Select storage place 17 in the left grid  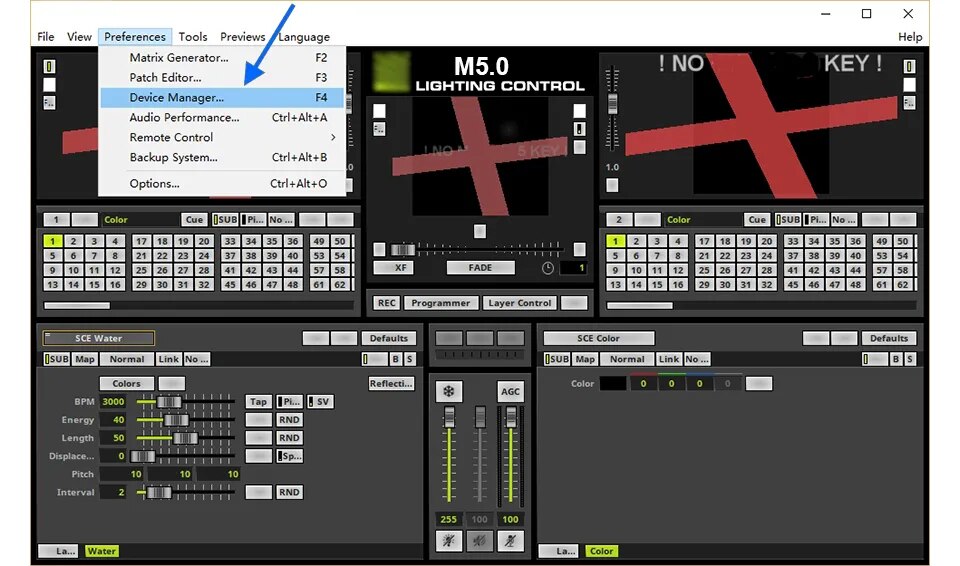point(141,241)
